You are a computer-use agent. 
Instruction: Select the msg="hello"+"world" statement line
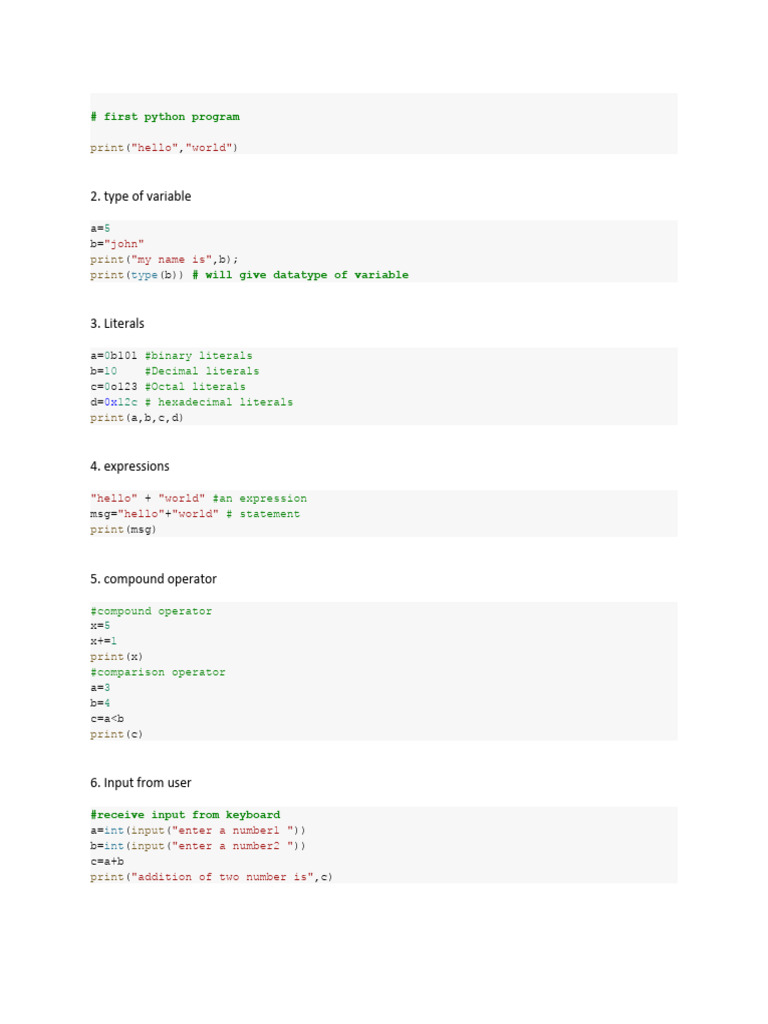coord(195,514)
